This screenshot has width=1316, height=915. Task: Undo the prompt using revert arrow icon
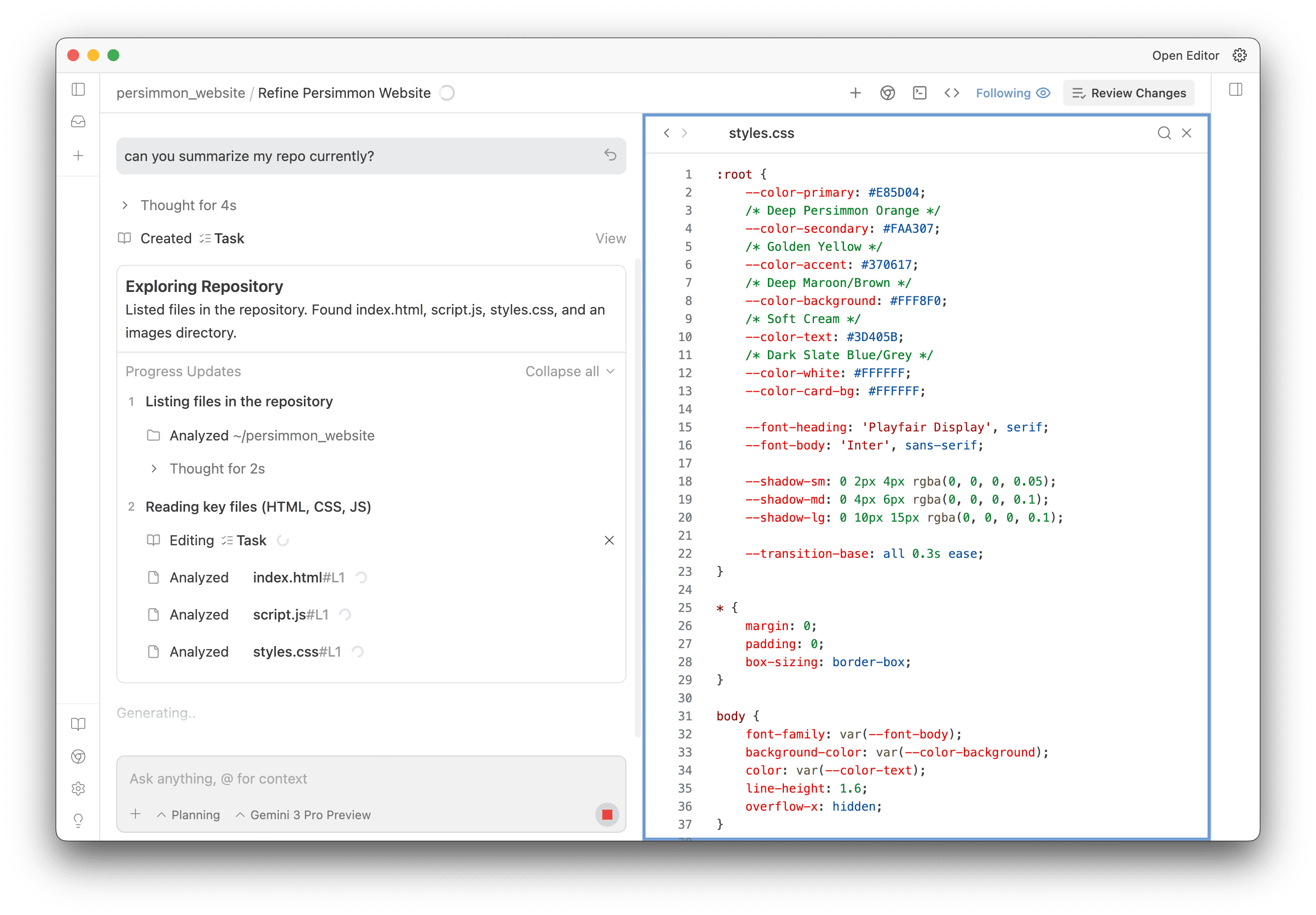pyautogui.click(x=610, y=155)
